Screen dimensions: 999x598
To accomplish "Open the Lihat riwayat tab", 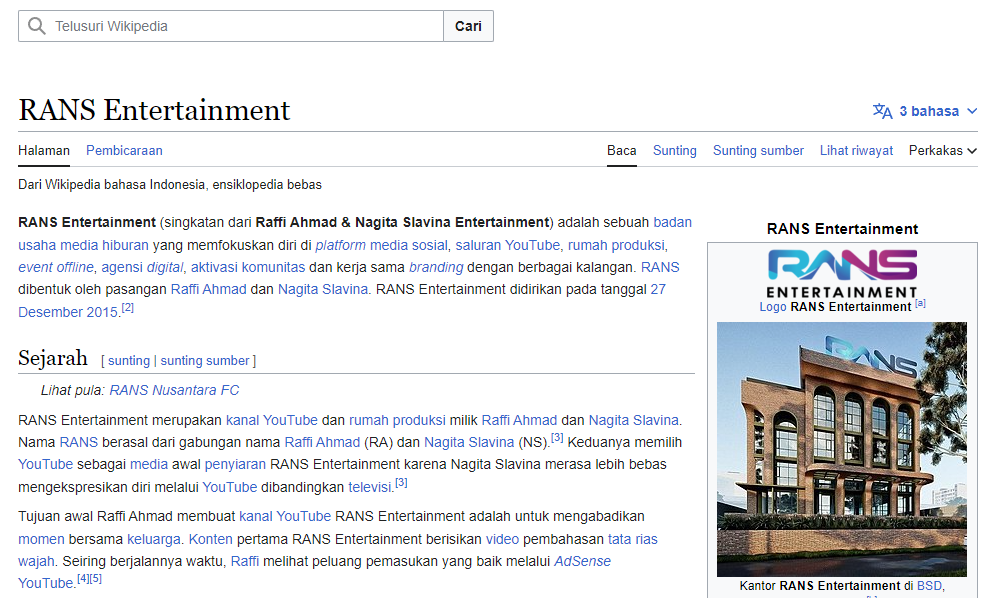I will point(856,151).
